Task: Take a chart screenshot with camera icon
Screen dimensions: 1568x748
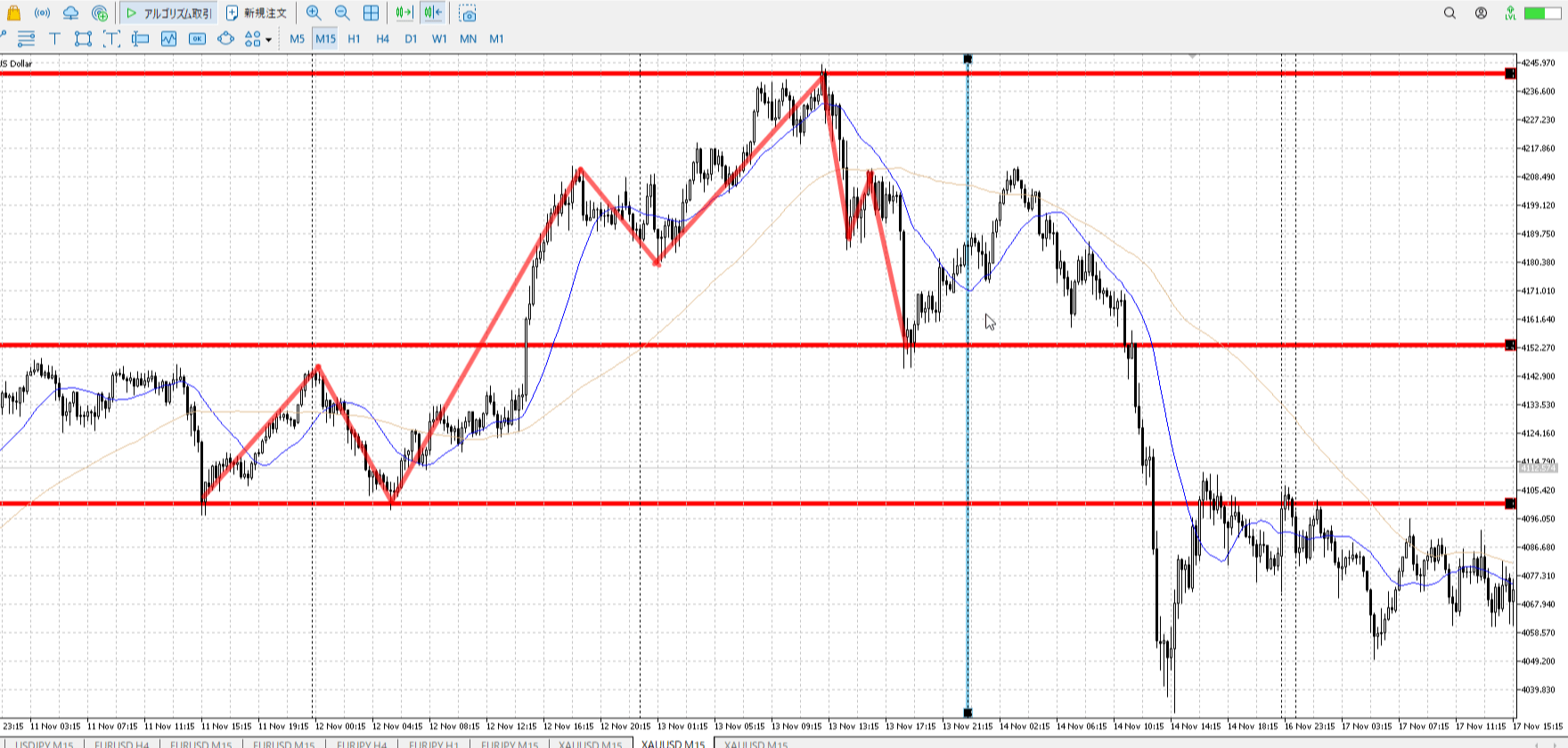Action: click(468, 13)
